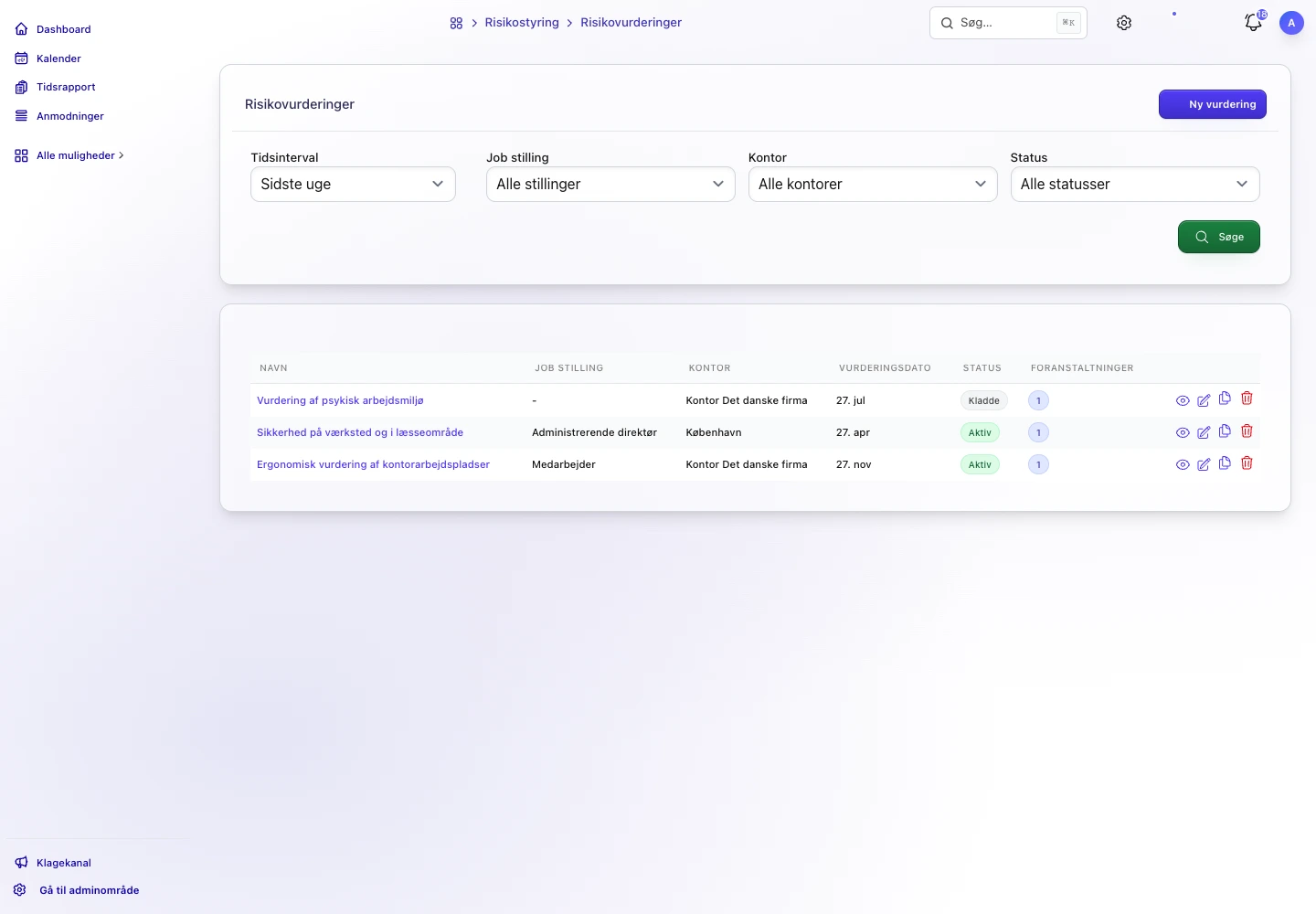The width and height of the screenshot is (1316, 914).
Task: Click FORANSTALTNINGER column header
Action: click(1082, 368)
